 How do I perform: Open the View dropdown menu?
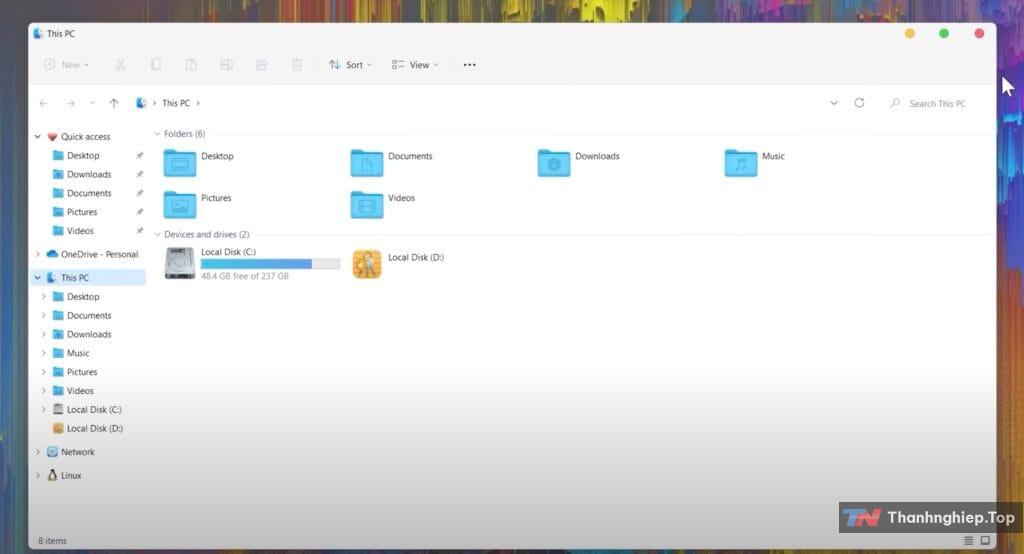pos(415,65)
